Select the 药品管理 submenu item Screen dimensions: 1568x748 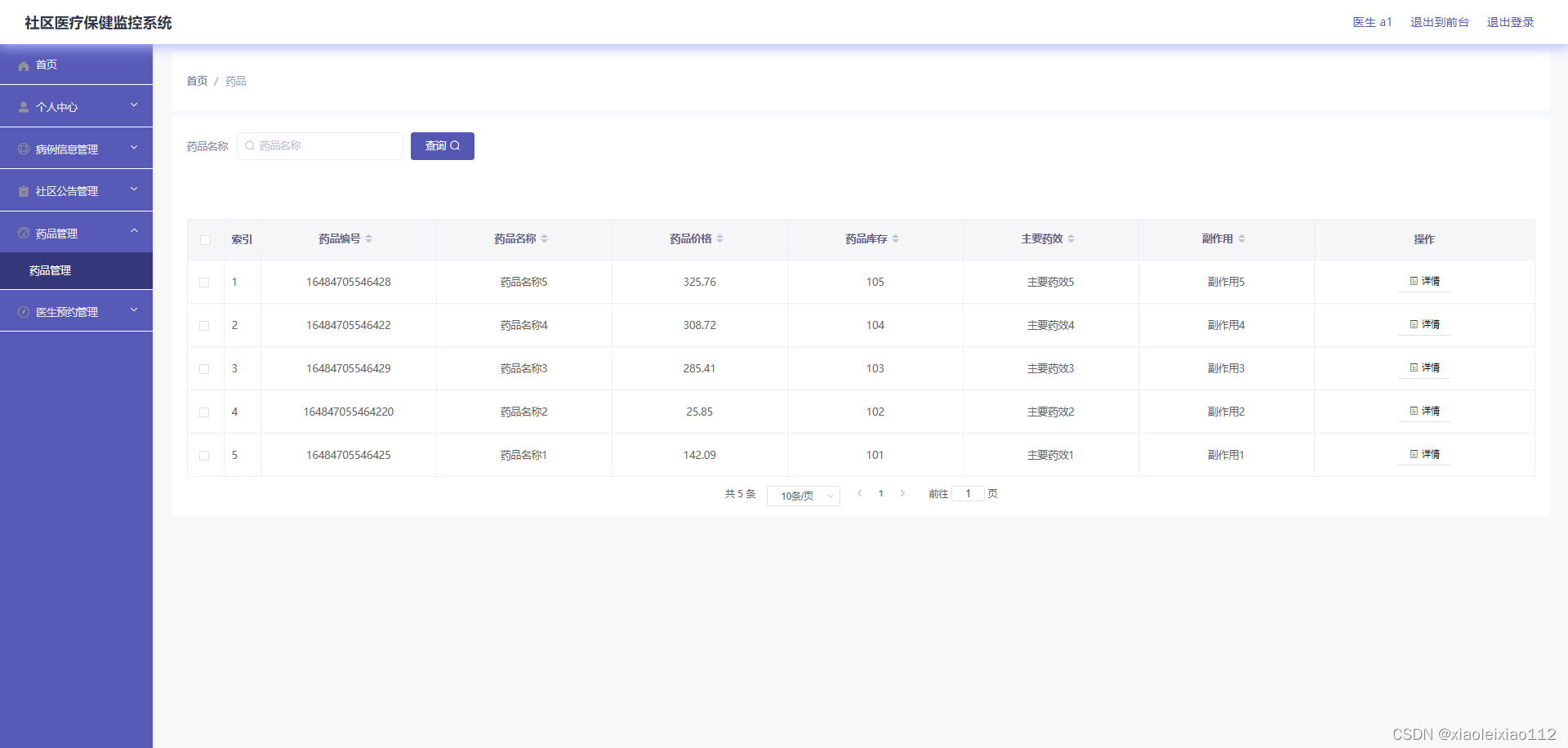pyautogui.click(x=76, y=270)
